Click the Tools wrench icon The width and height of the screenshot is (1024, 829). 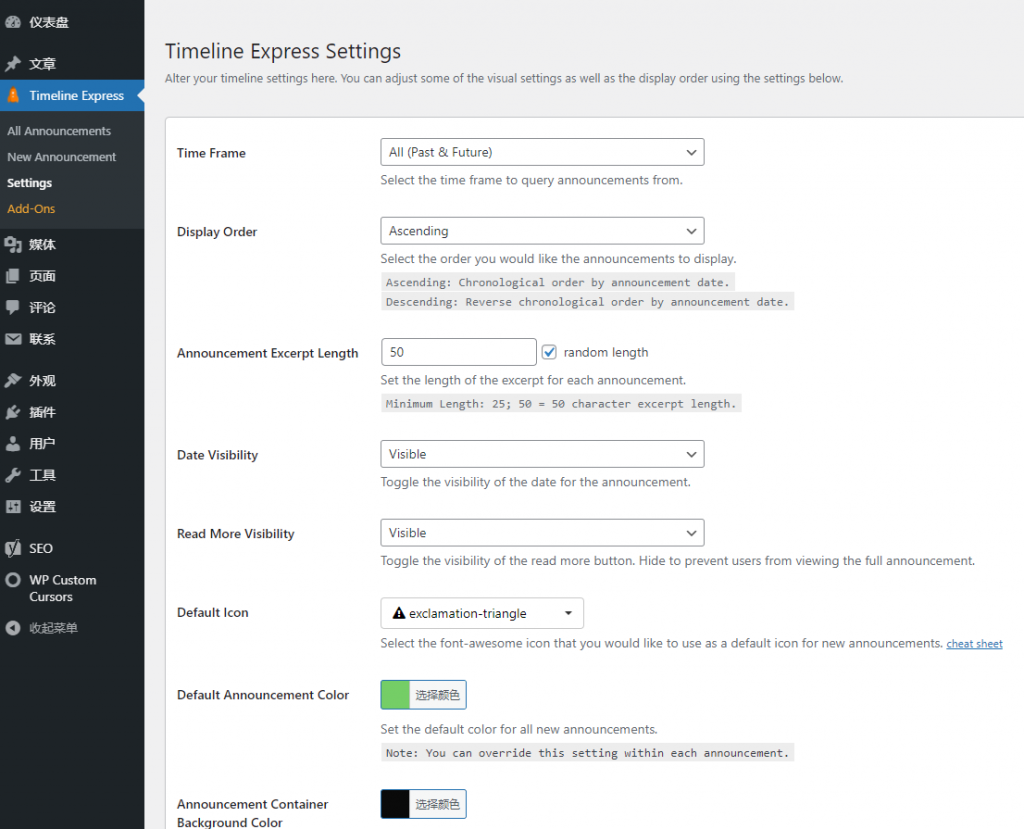13,475
